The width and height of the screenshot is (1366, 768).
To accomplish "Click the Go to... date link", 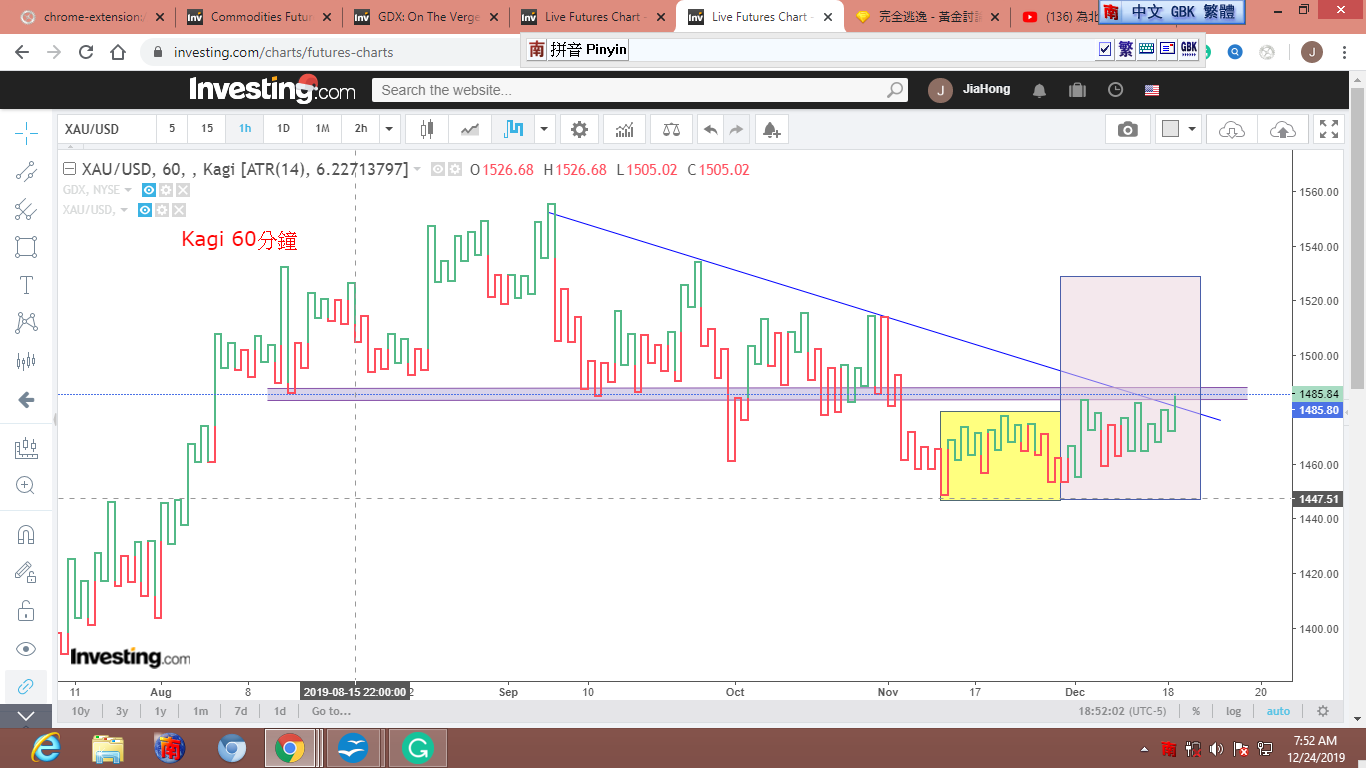I will tap(331, 711).
